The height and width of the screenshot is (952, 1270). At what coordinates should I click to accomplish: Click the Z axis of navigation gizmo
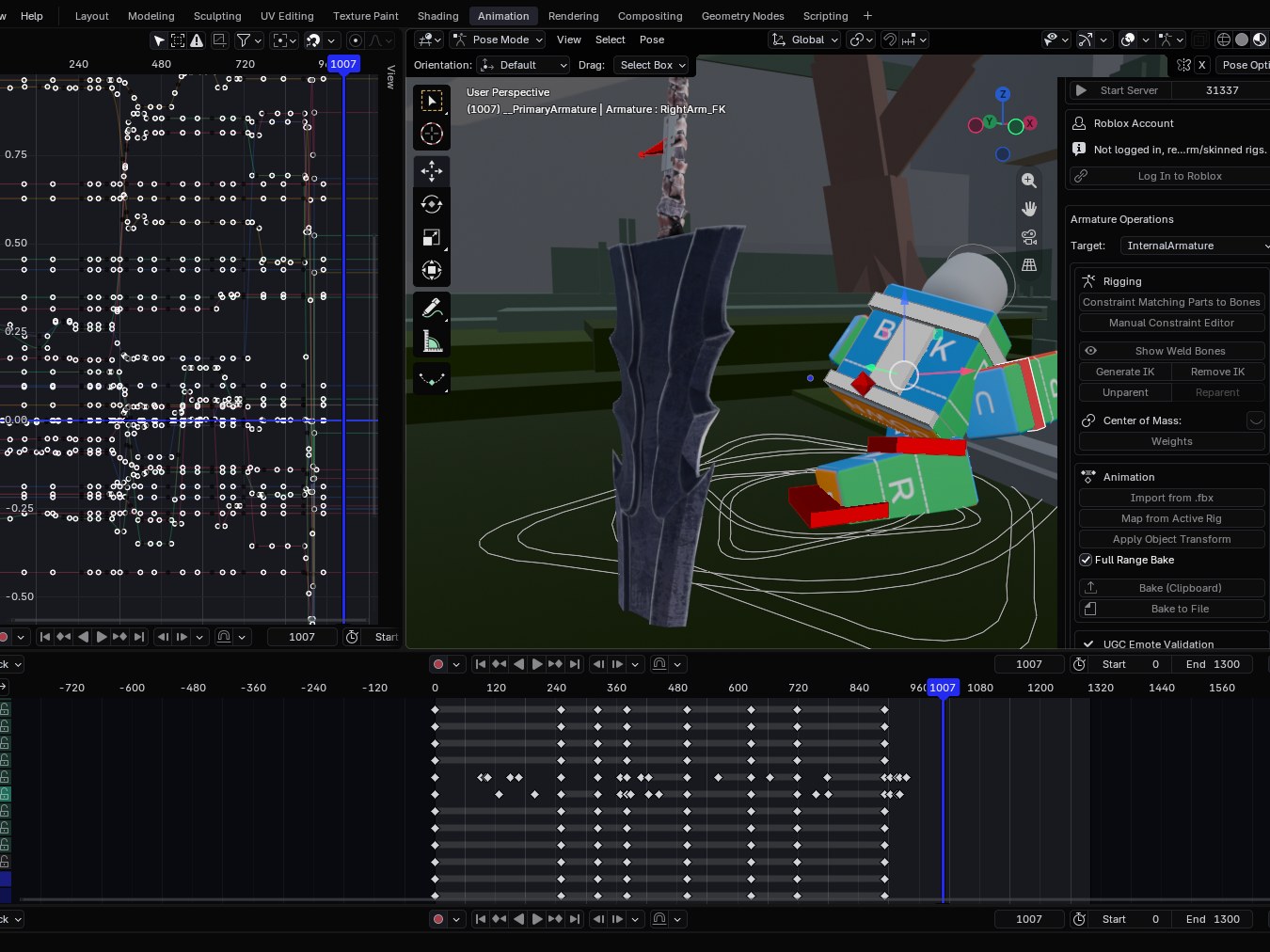tap(1003, 94)
